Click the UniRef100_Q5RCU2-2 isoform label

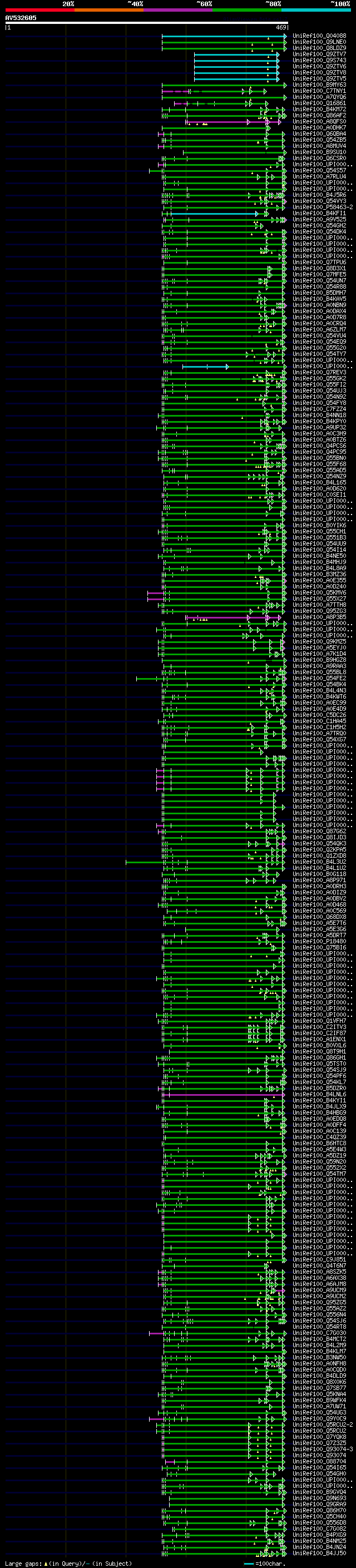(x=323, y=1424)
